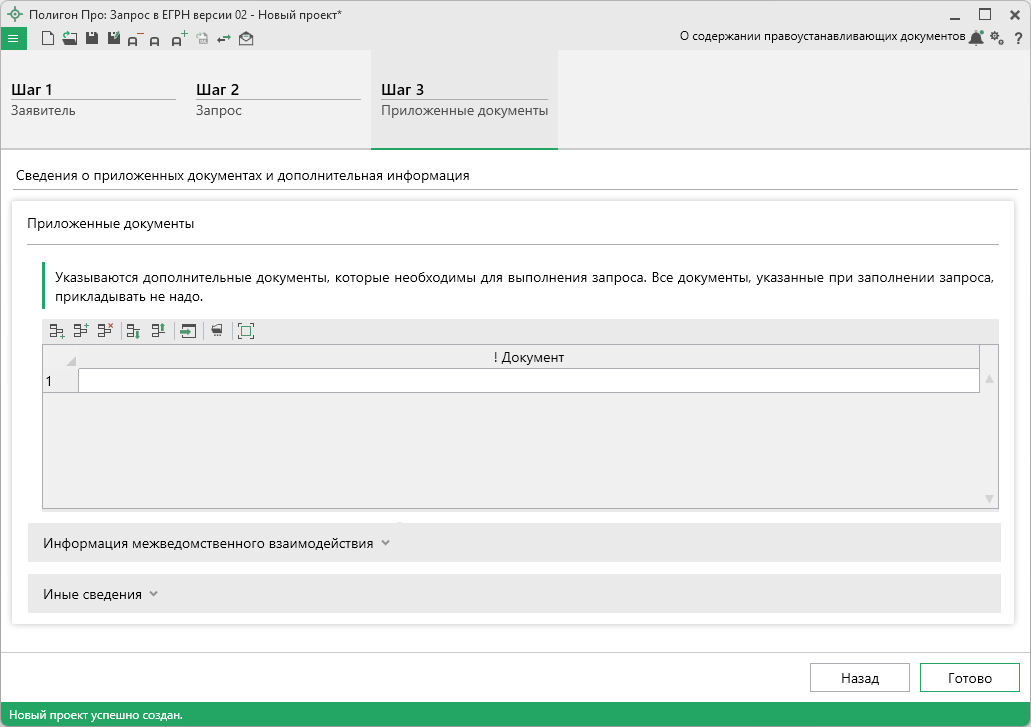Screen dimensions: 1031x727
Task: Click the envelope send icon in toolbar
Action: click(x=246, y=39)
